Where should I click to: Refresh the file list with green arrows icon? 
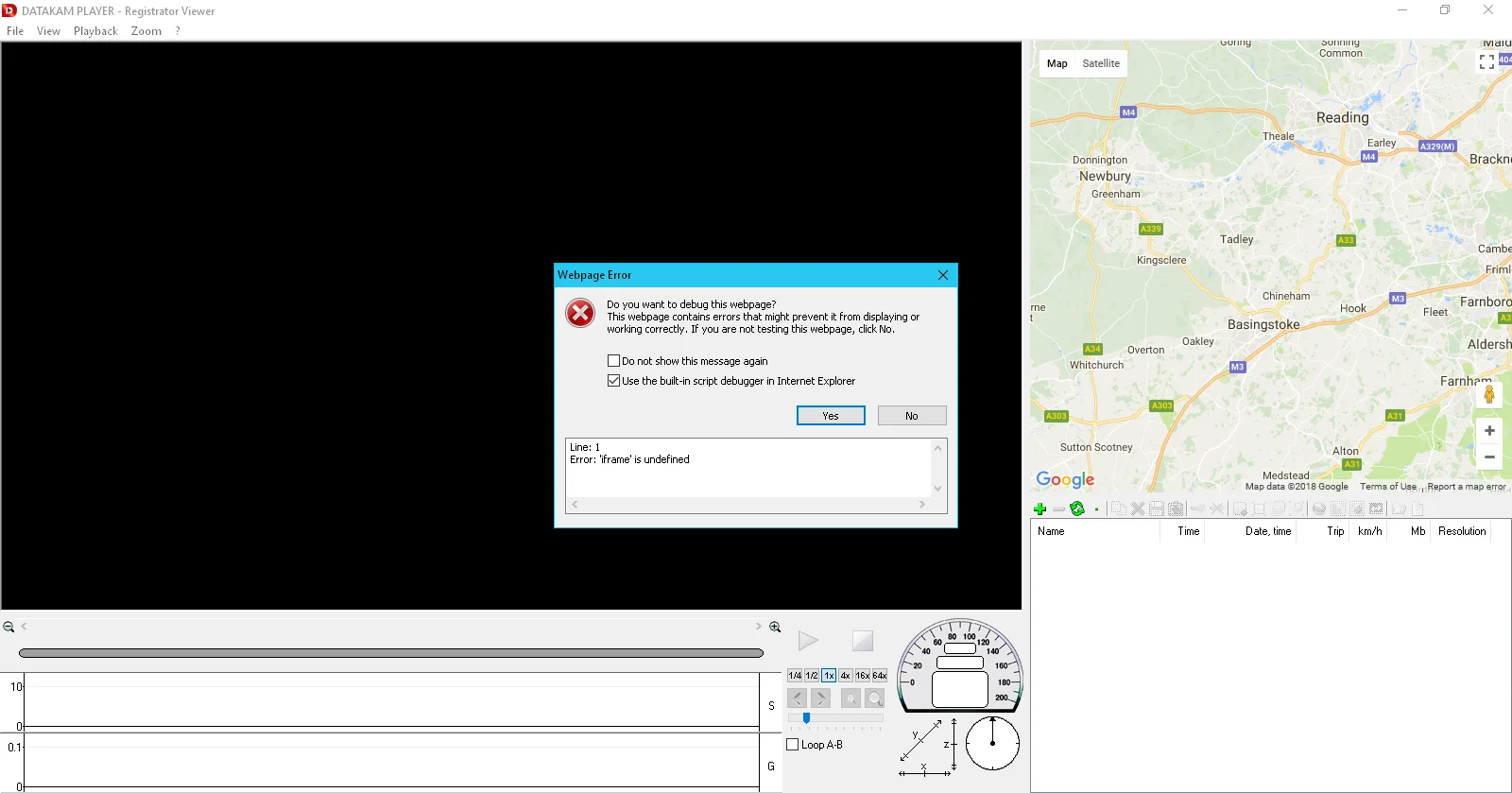1077,509
